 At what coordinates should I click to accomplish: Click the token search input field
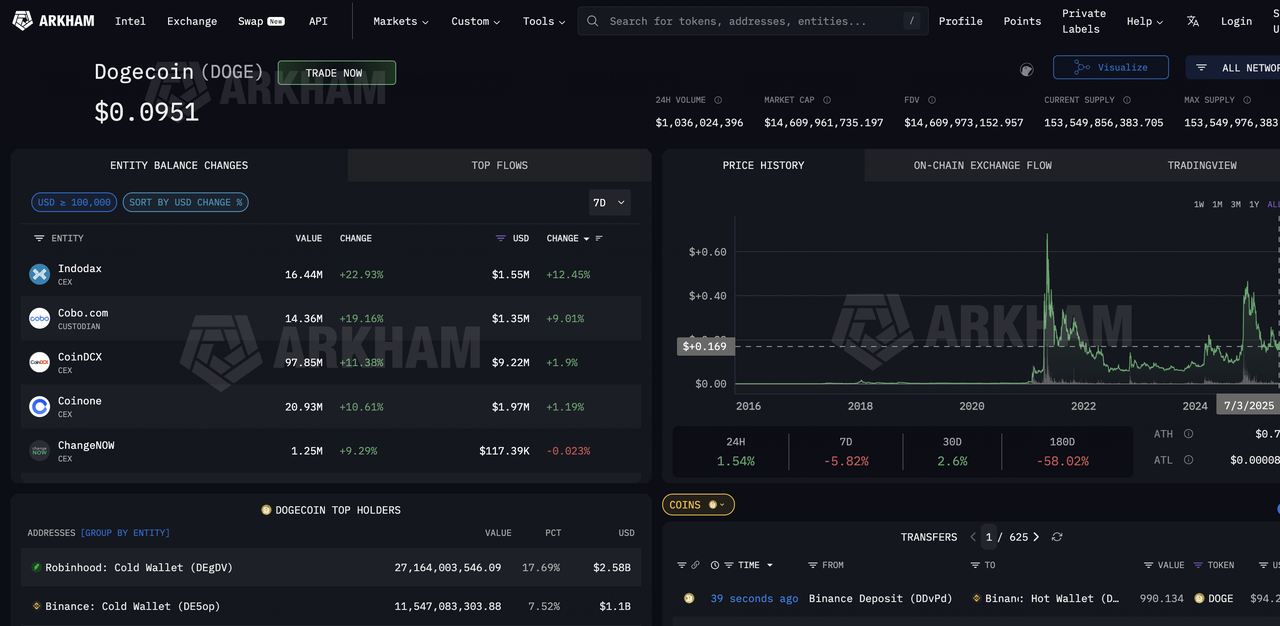tap(750, 21)
